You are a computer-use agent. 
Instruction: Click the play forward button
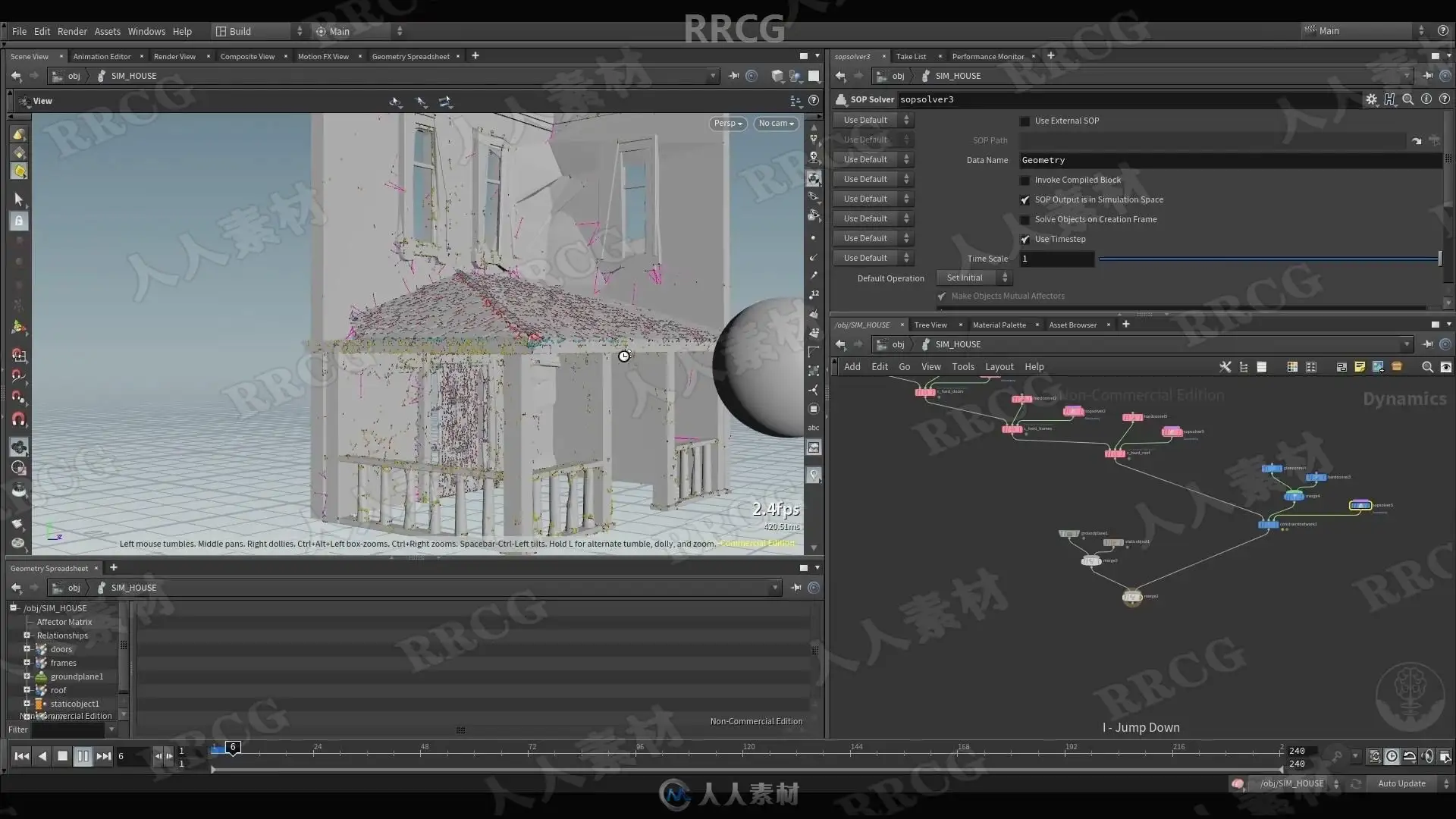coord(83,756)
